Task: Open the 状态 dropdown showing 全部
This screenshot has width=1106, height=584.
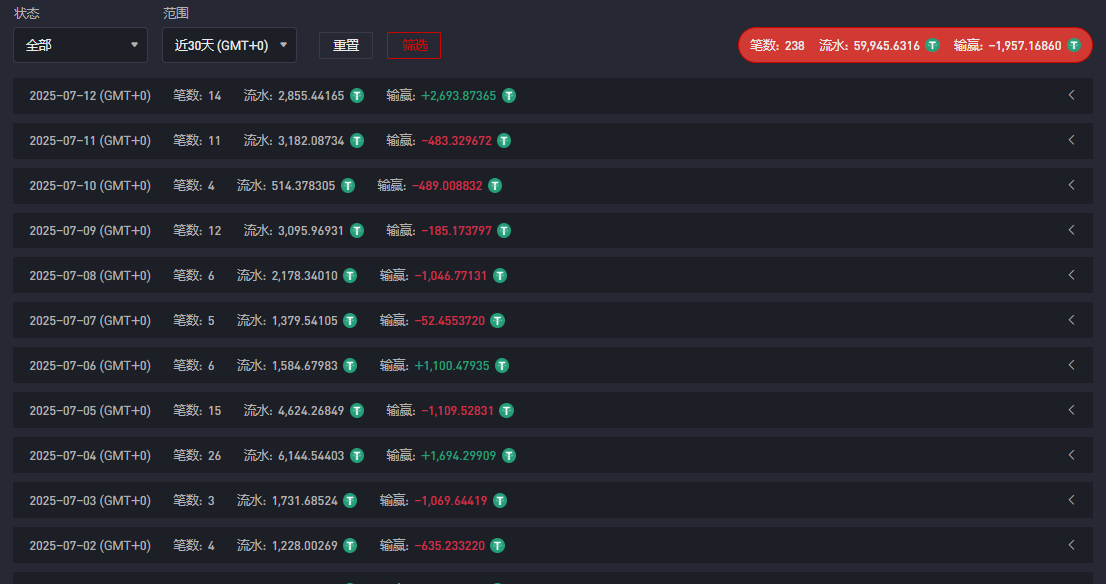Action: pyautogui.click(x=80, y=45)
